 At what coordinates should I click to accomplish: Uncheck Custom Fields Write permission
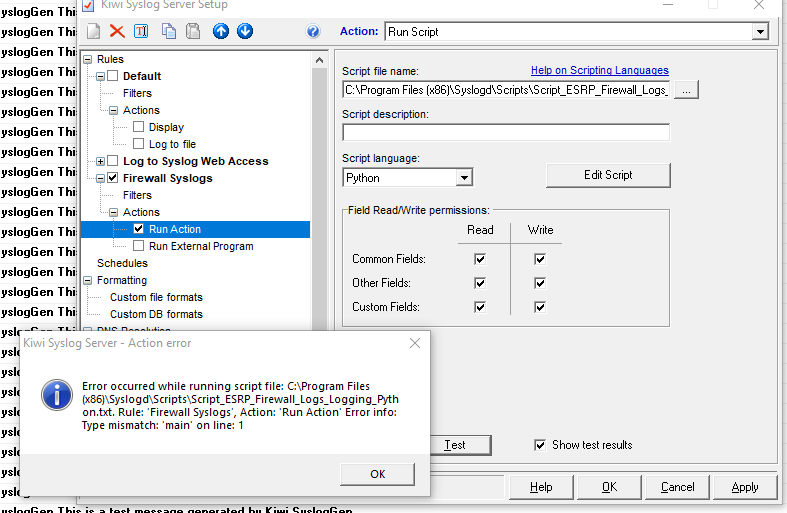[540, 307]
